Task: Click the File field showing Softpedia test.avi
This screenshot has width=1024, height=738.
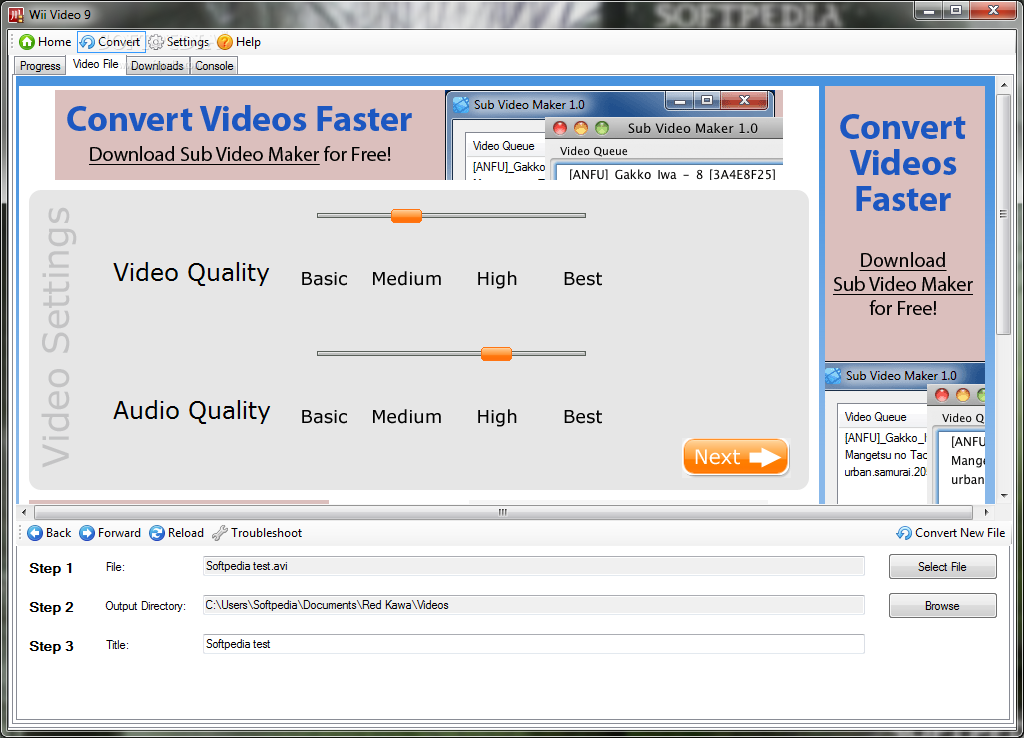Action: click(x=534, y=566)
